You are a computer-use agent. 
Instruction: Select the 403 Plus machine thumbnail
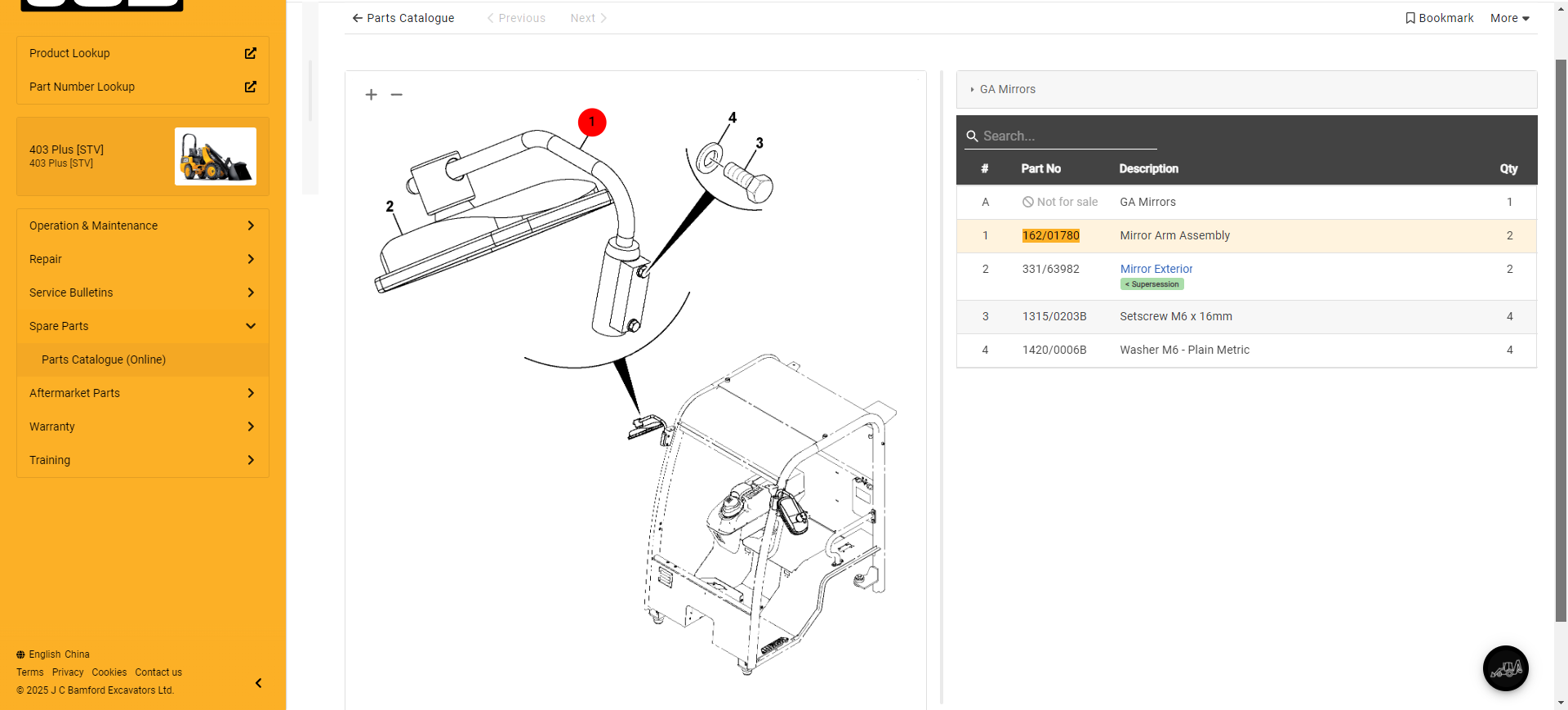(216, 156)
